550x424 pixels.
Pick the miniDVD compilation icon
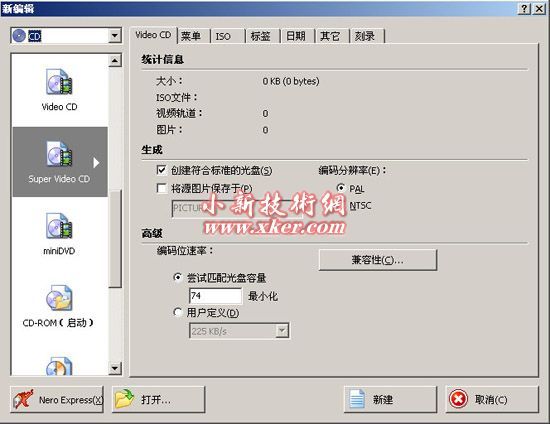(x=59, y=226)
